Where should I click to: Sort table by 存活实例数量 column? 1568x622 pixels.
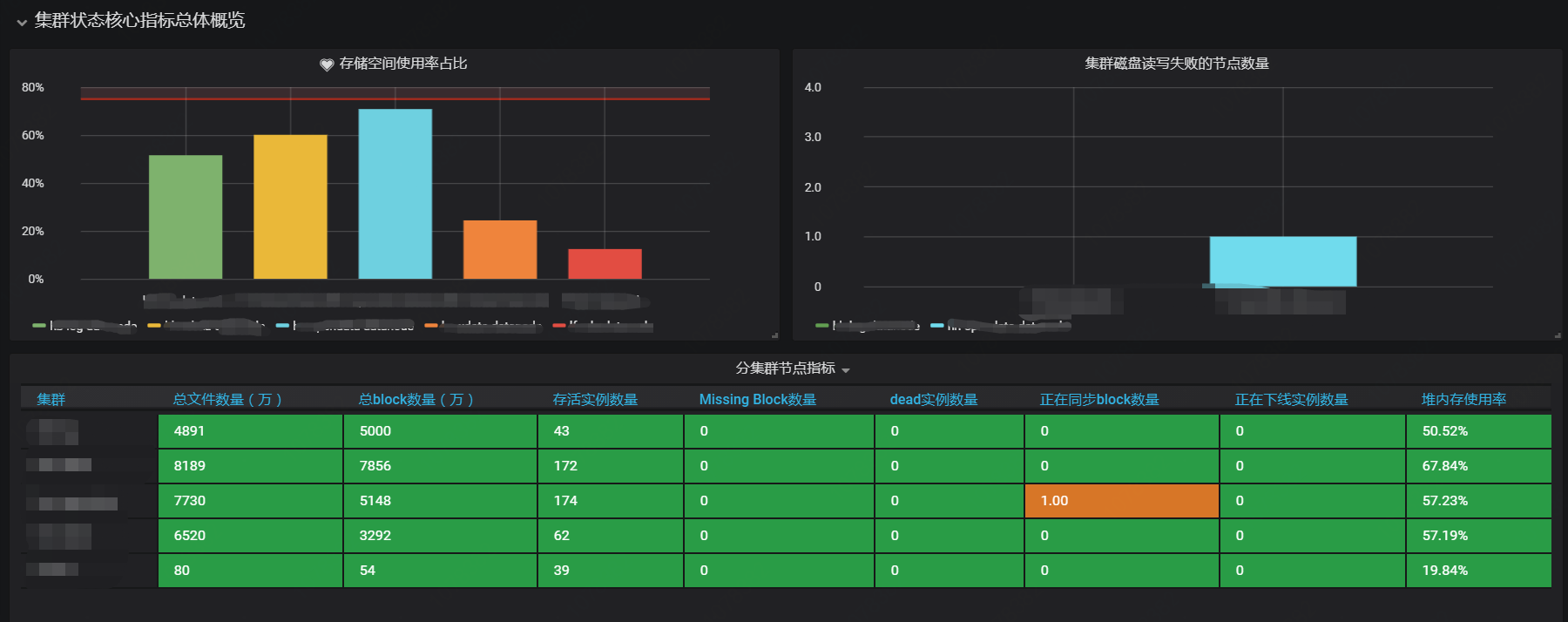(595, 399)
